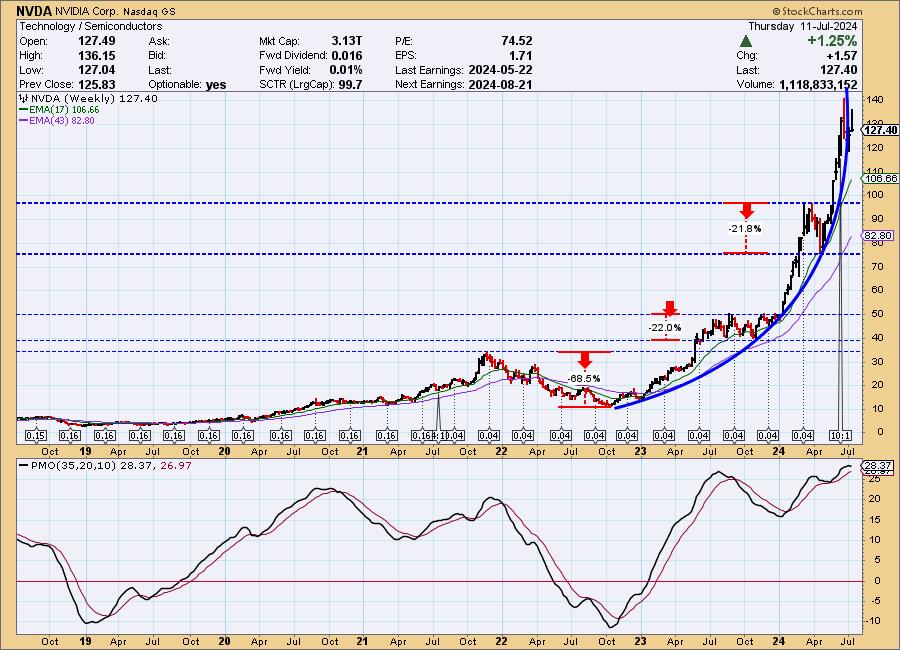The width and height of the screenshot is (900, 650).
Task: Select the 10:1 stock split marker
Action: coord(842,436)
